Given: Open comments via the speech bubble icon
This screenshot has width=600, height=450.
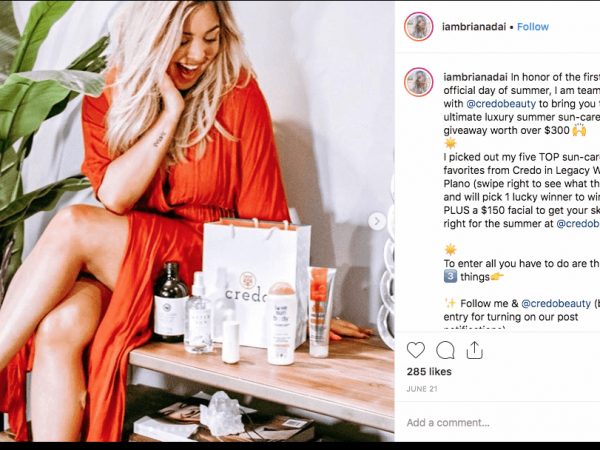Looking at the screenshot, I should point(445,350).
